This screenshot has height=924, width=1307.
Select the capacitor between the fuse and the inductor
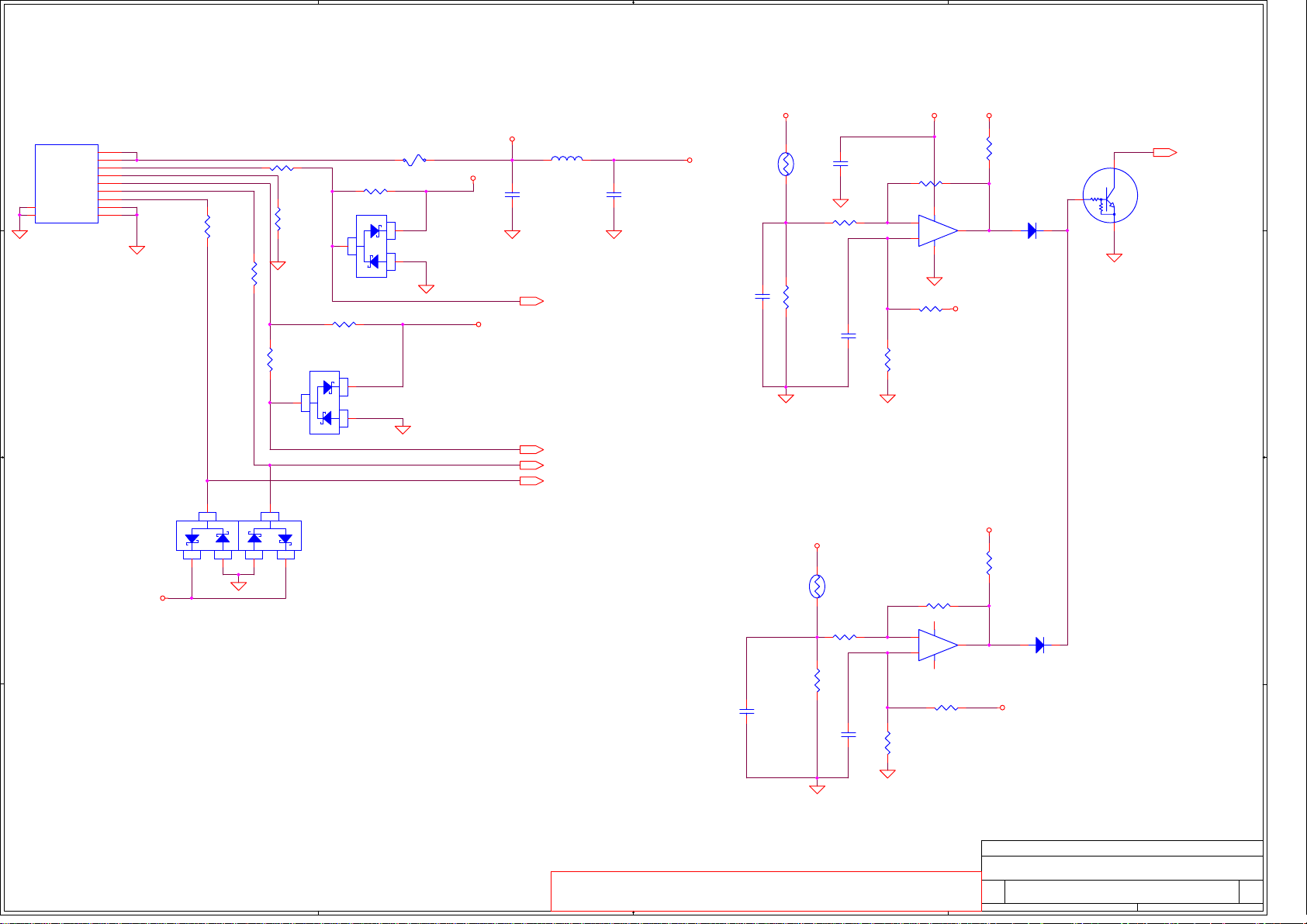tap(512, 195)
